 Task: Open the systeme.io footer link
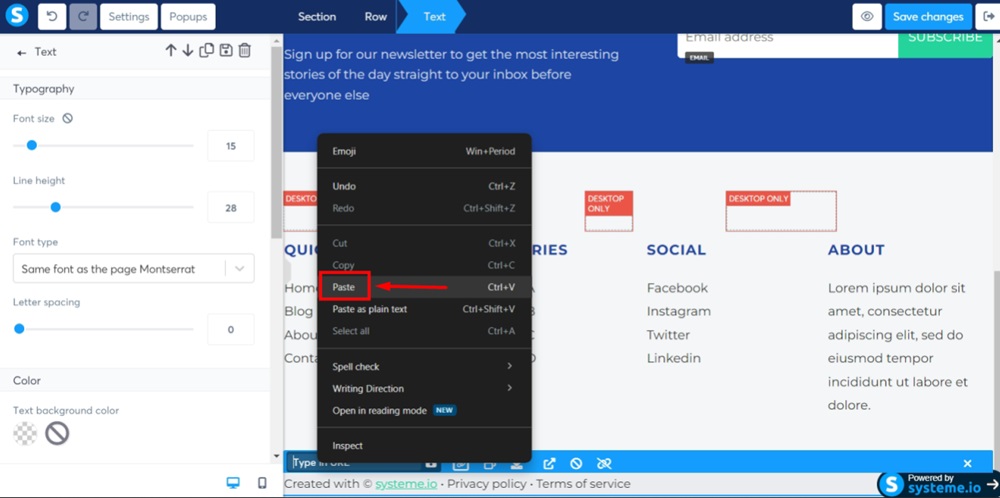click(x=406, y=484)
